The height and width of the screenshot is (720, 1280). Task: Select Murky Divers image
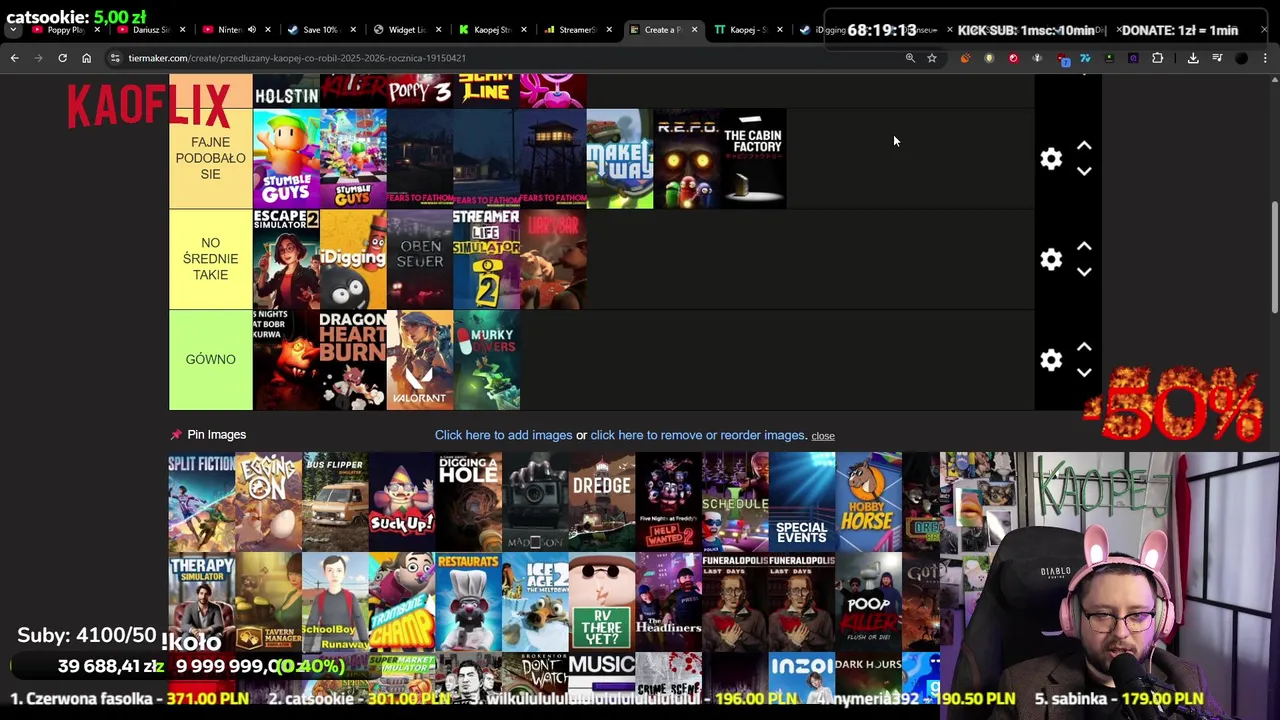pyautogui.click(x=486, y=360)
